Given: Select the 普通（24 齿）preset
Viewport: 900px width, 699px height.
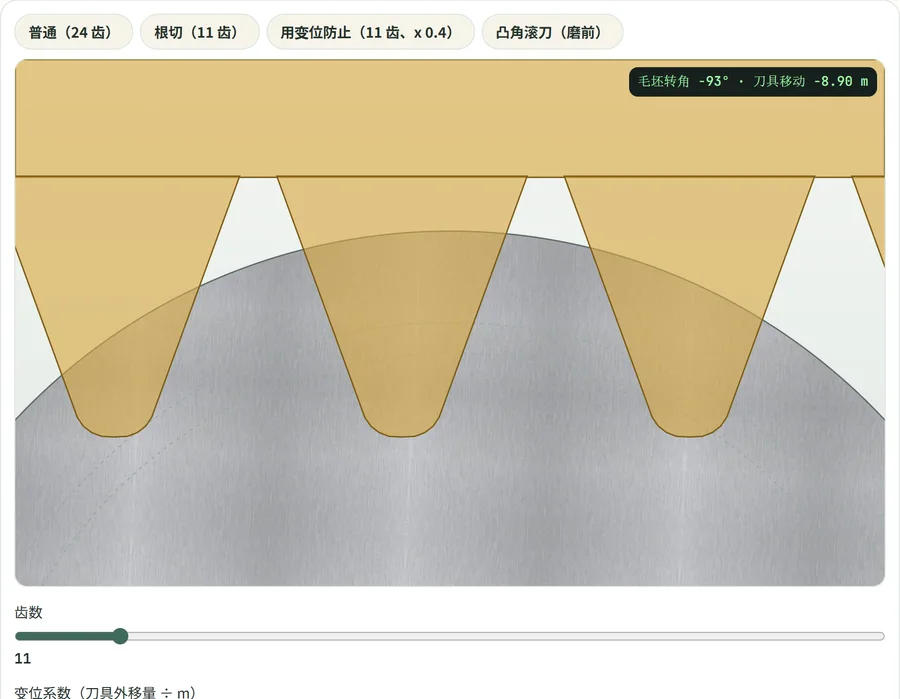Looking at the screenshot, I should point(73,32).
